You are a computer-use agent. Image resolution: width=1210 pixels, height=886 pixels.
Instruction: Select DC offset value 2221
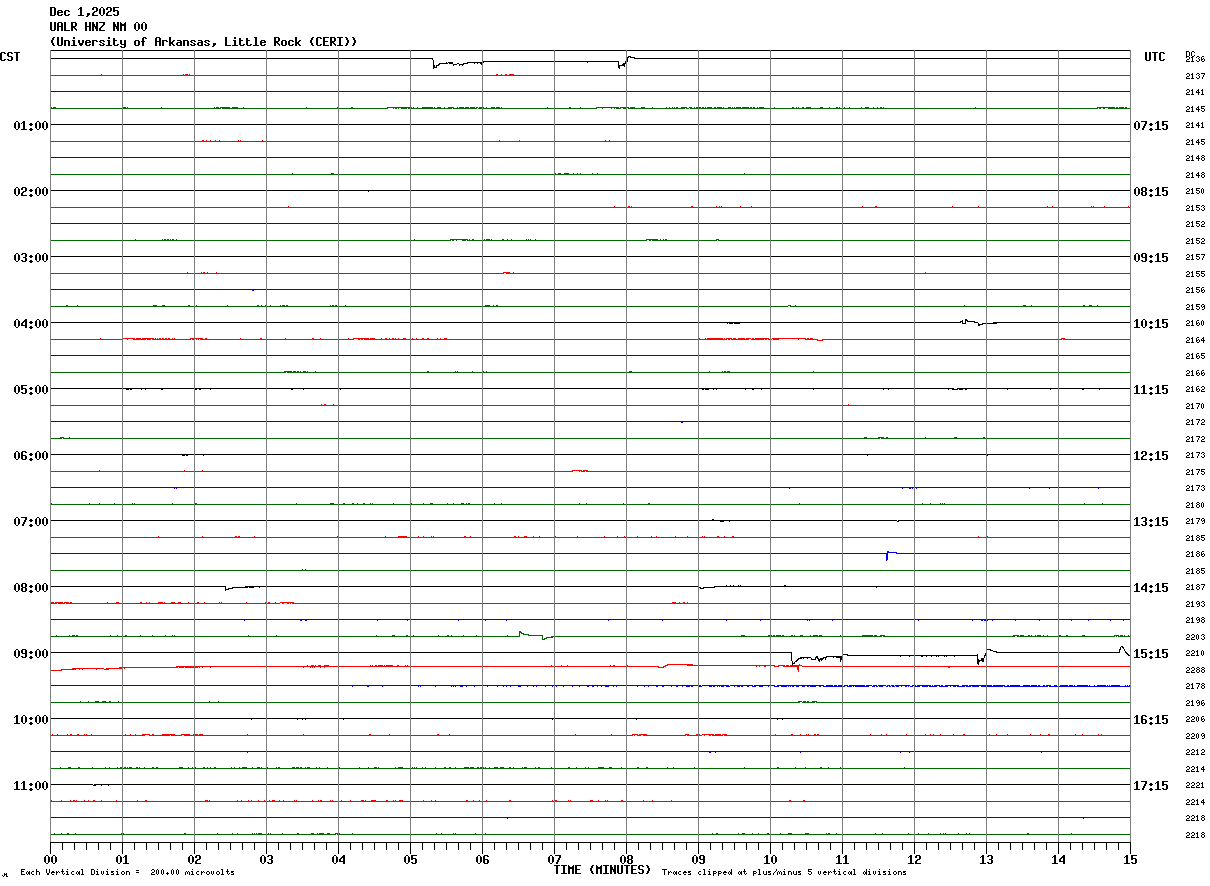pos(1195,785)
